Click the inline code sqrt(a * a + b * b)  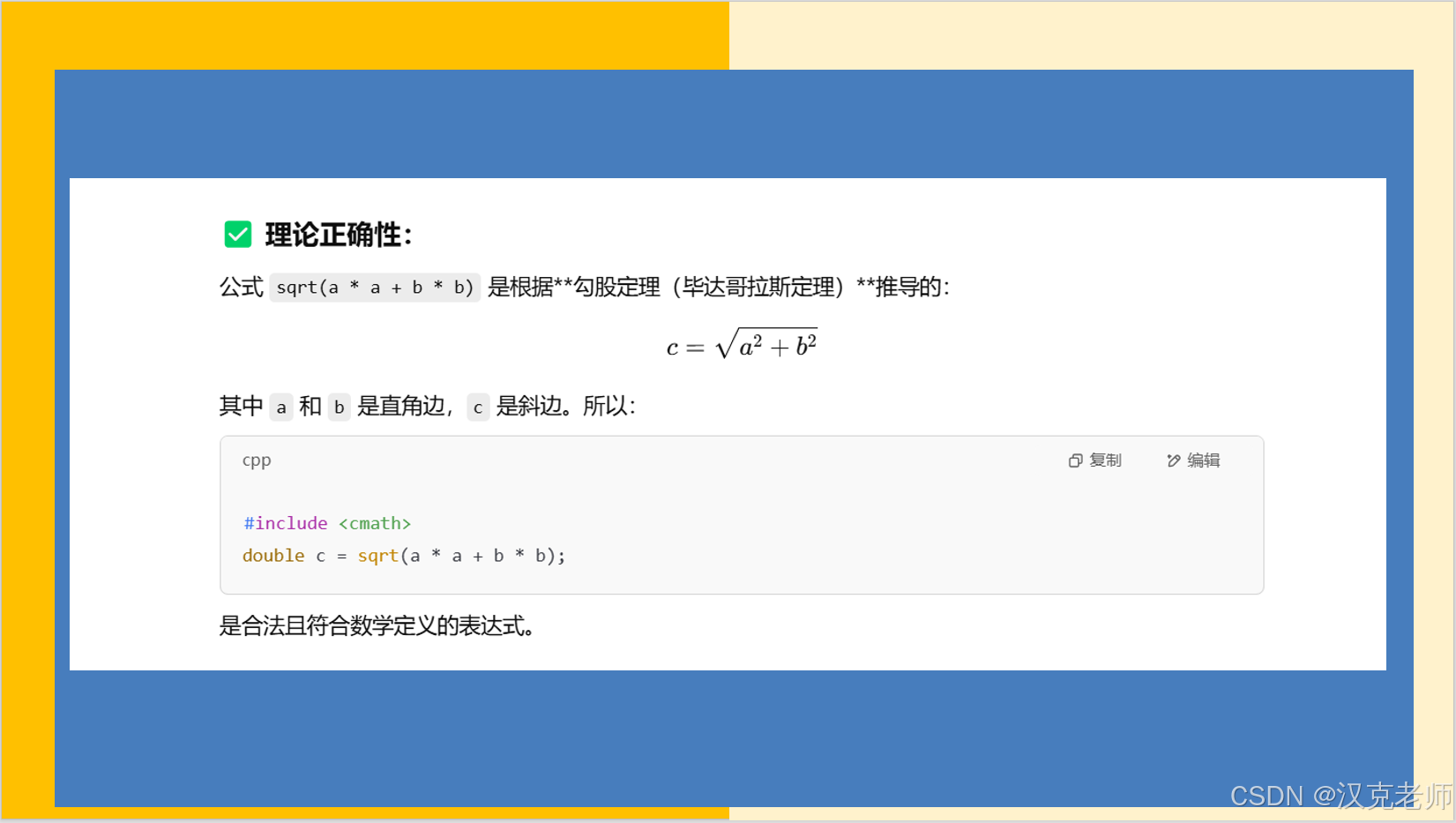(375, 288)
